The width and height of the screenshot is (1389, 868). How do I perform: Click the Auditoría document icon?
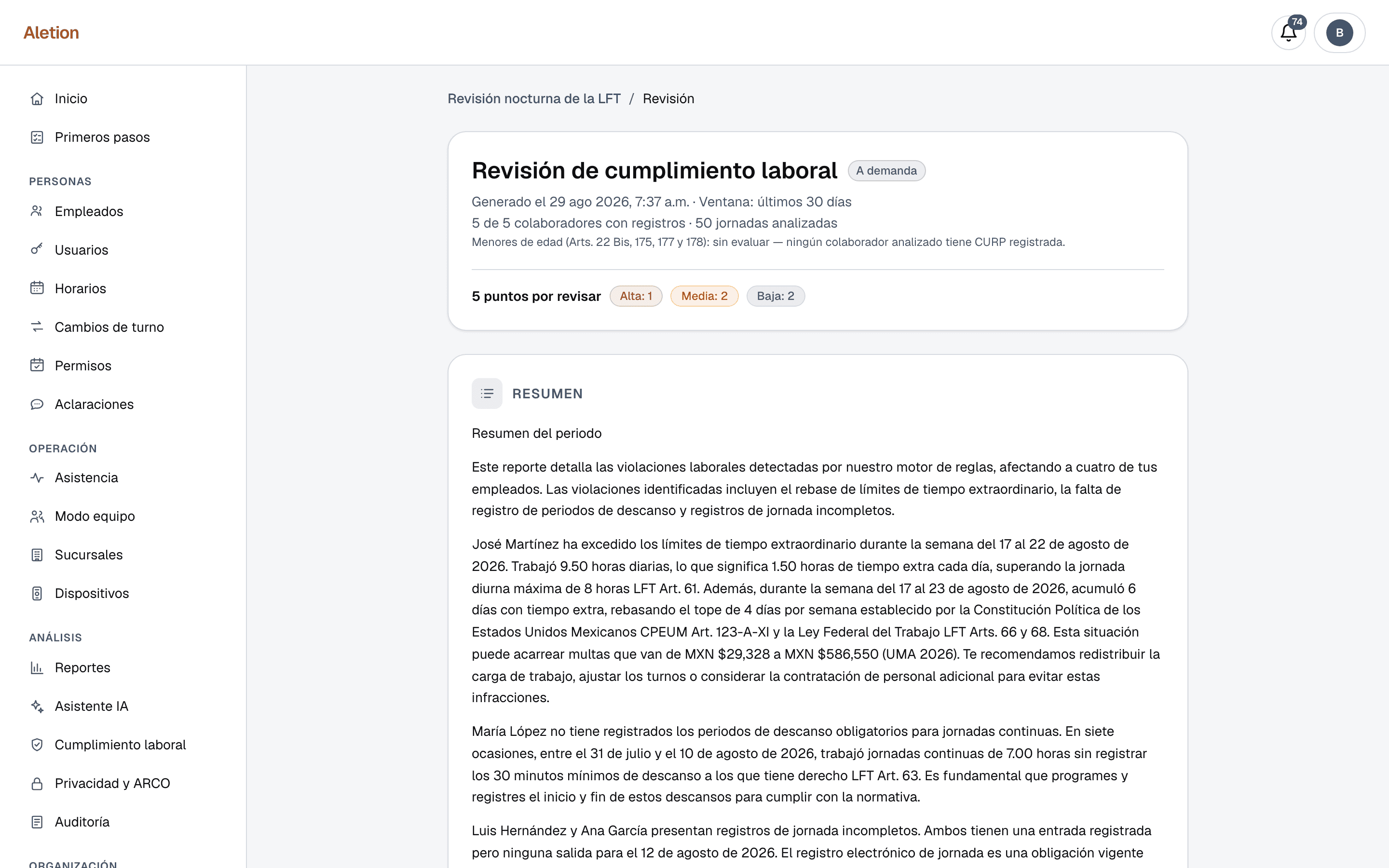[x=37, y=822]
